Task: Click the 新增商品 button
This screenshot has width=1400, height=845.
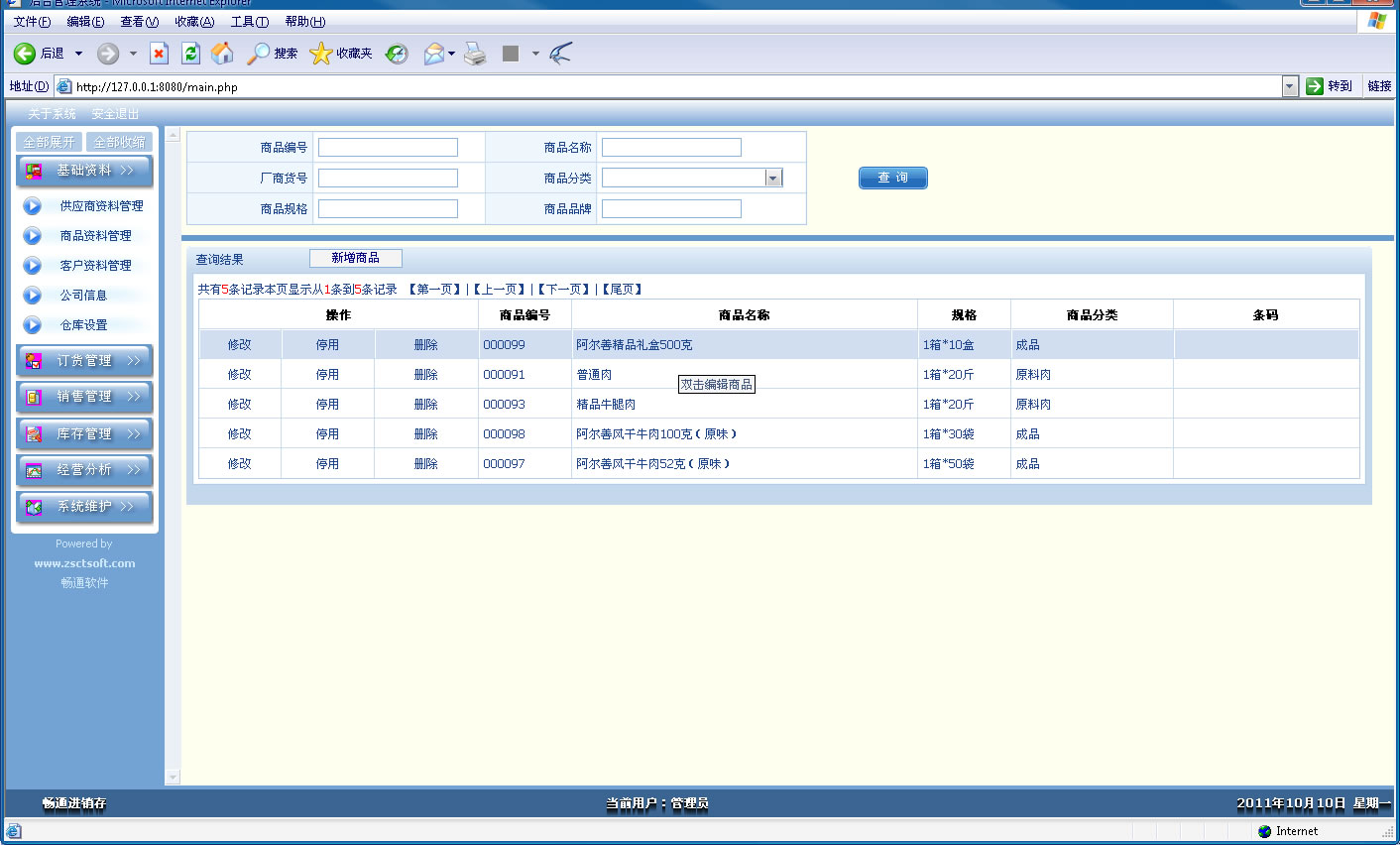Action: 355,258
